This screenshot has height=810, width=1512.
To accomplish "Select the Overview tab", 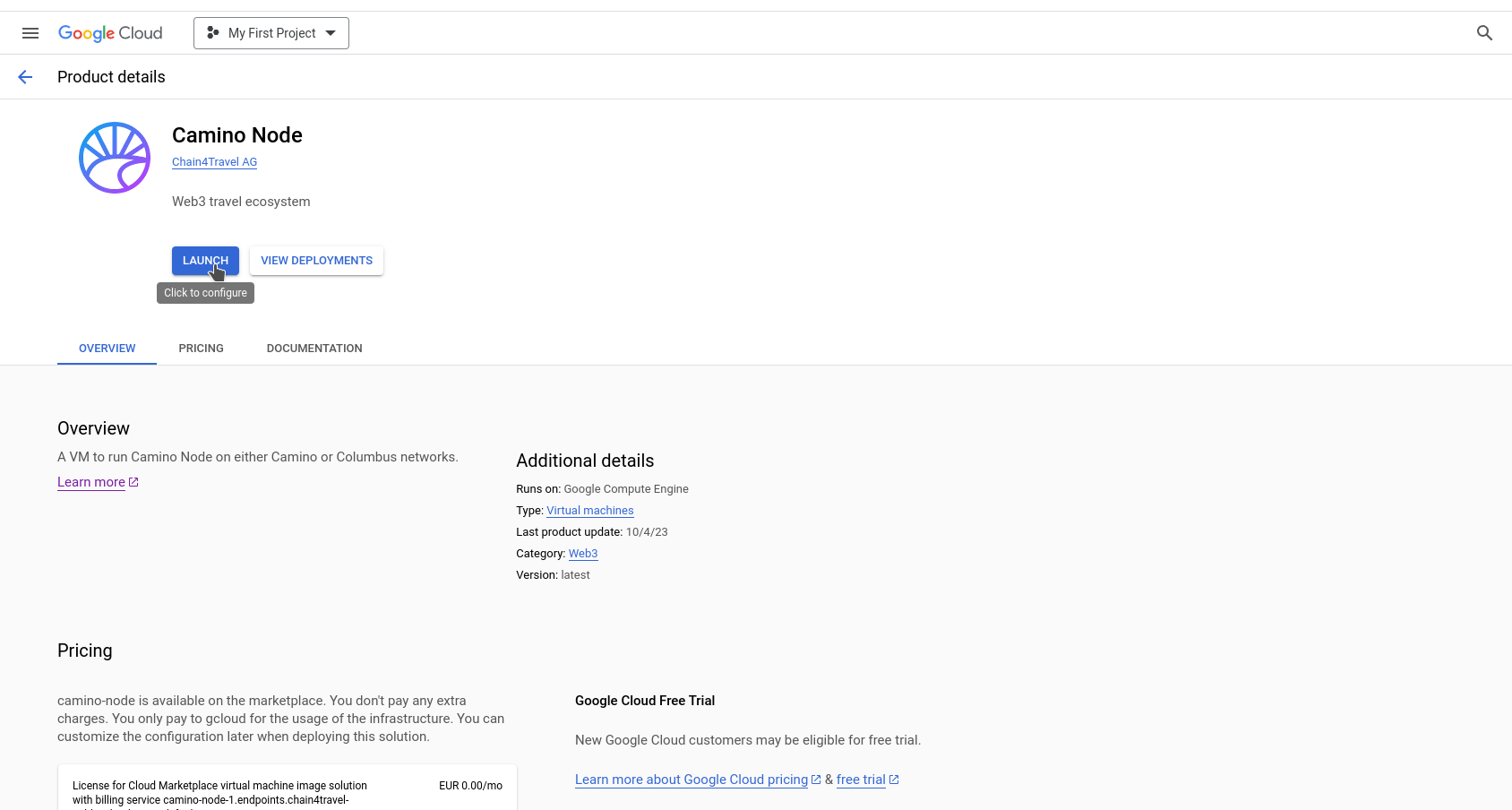I will [x=107, y=349].
